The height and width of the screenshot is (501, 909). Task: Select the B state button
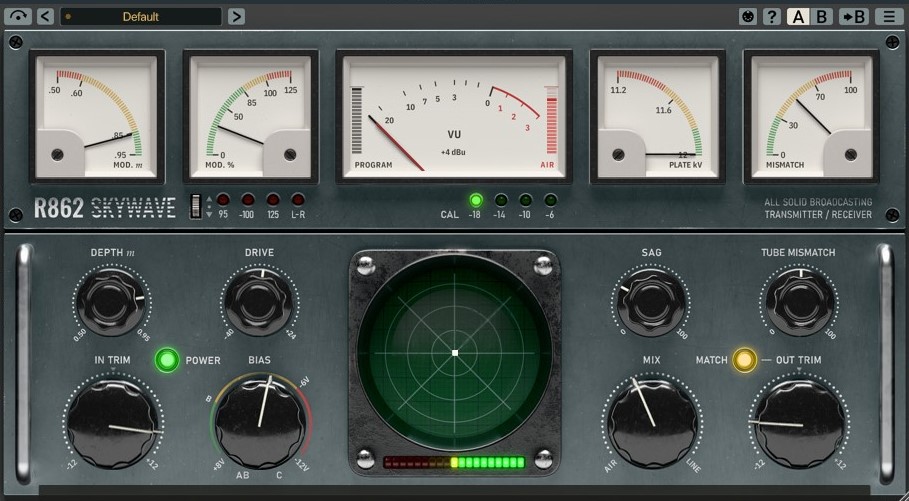pyautogui.click(x=821, y=16)
